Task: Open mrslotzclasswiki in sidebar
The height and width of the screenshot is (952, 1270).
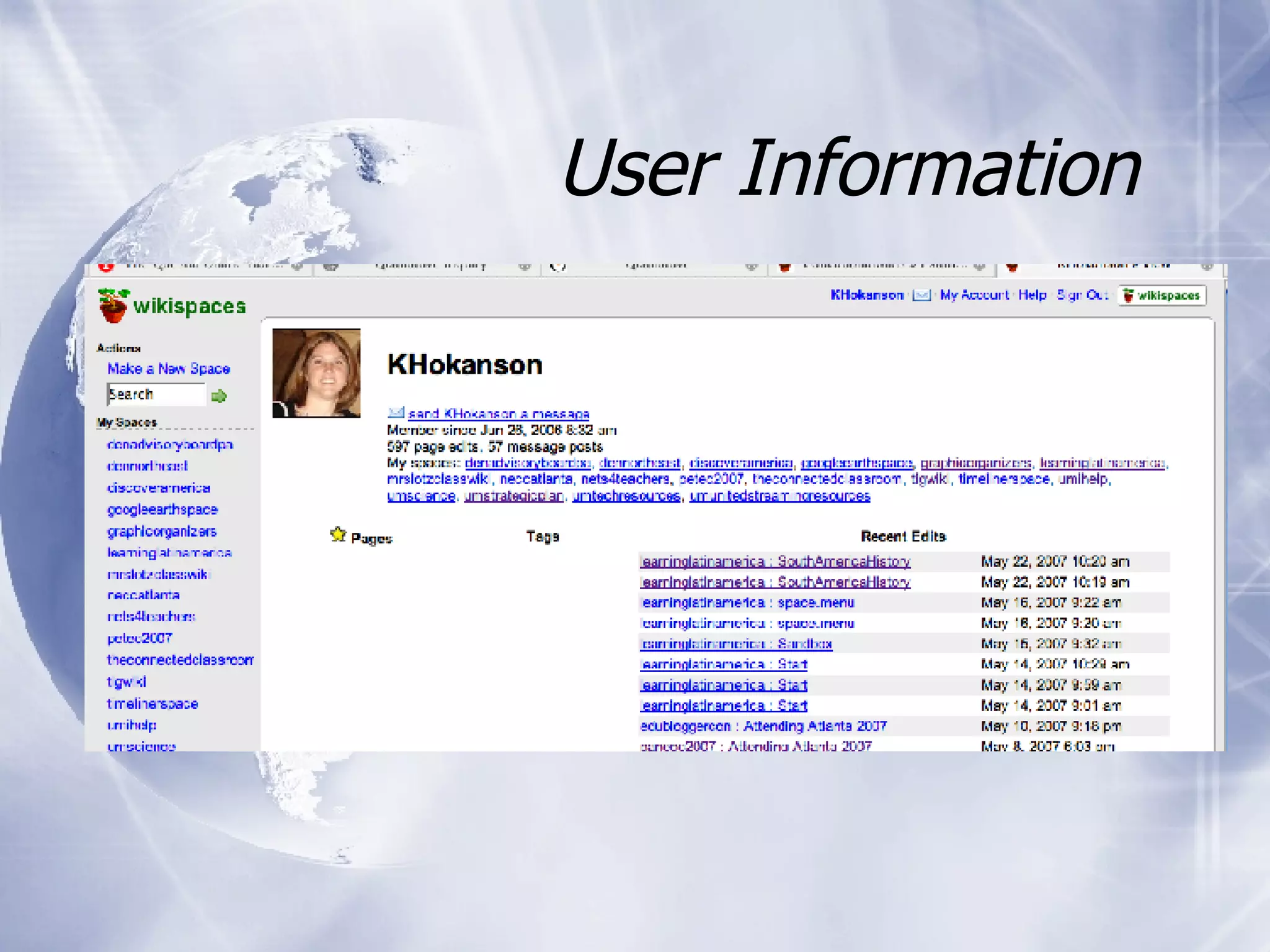Action: click(159, 574)
